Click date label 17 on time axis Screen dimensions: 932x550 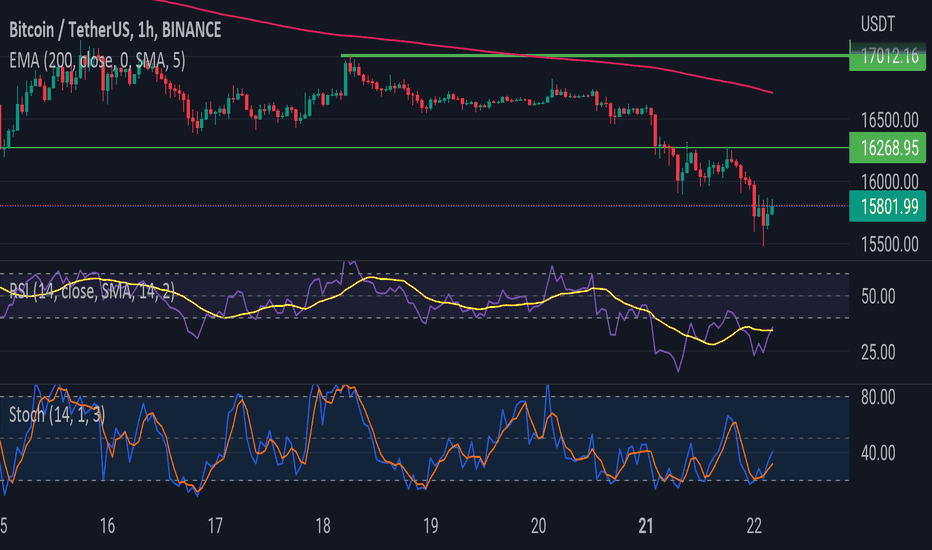(215, 526)
